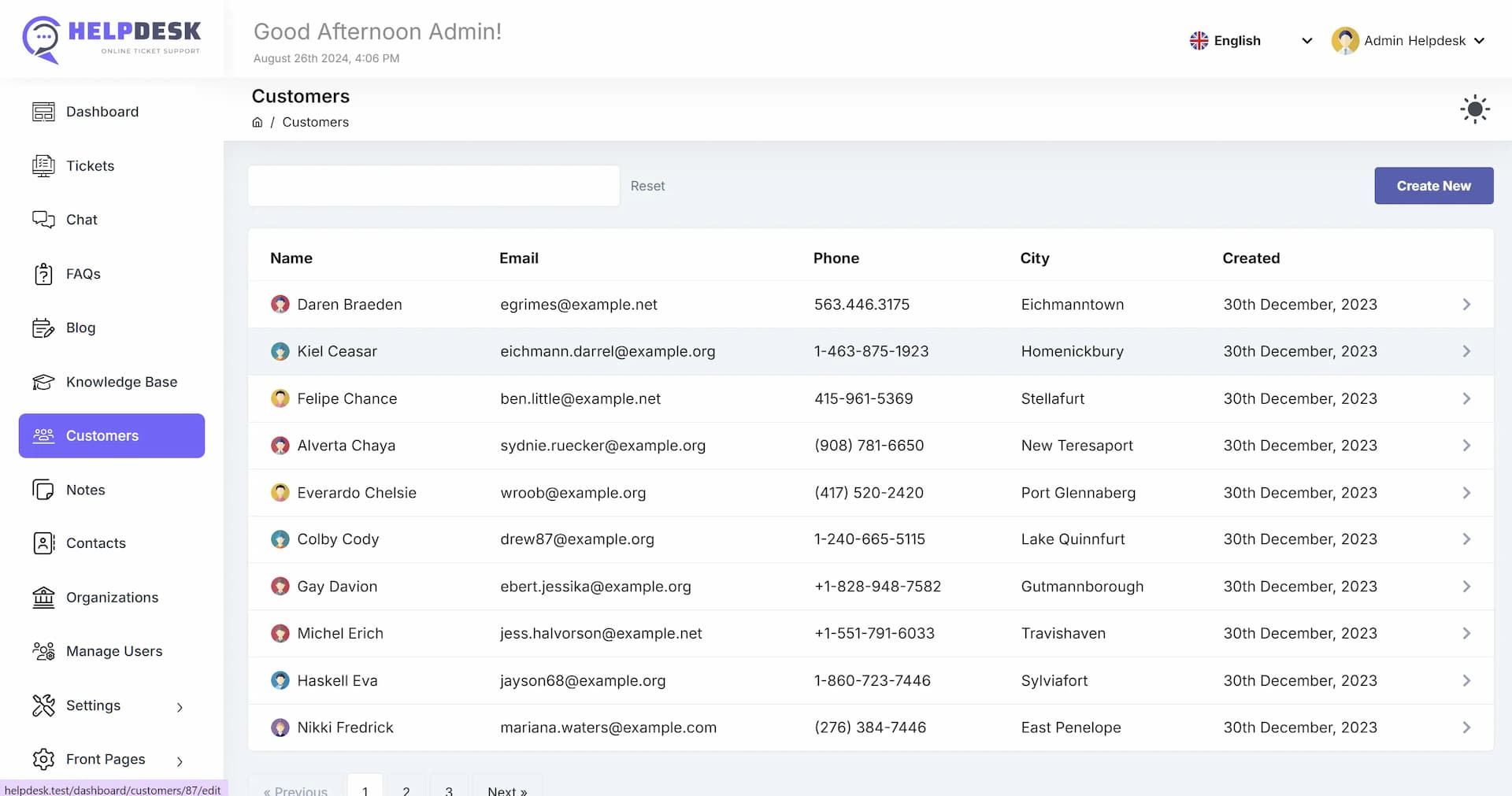Click the UK flag language icon

1199,41
